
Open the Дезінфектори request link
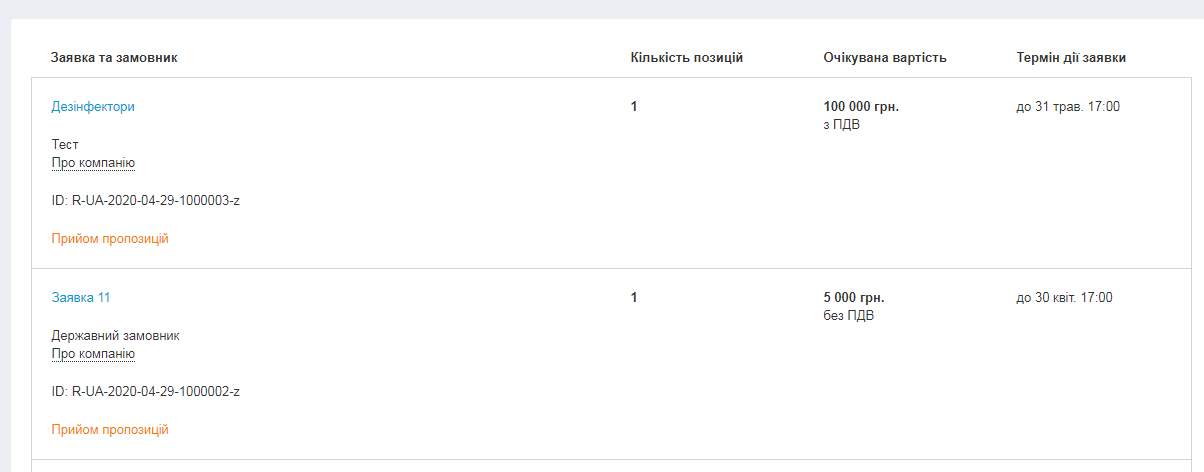click(93, 107)
